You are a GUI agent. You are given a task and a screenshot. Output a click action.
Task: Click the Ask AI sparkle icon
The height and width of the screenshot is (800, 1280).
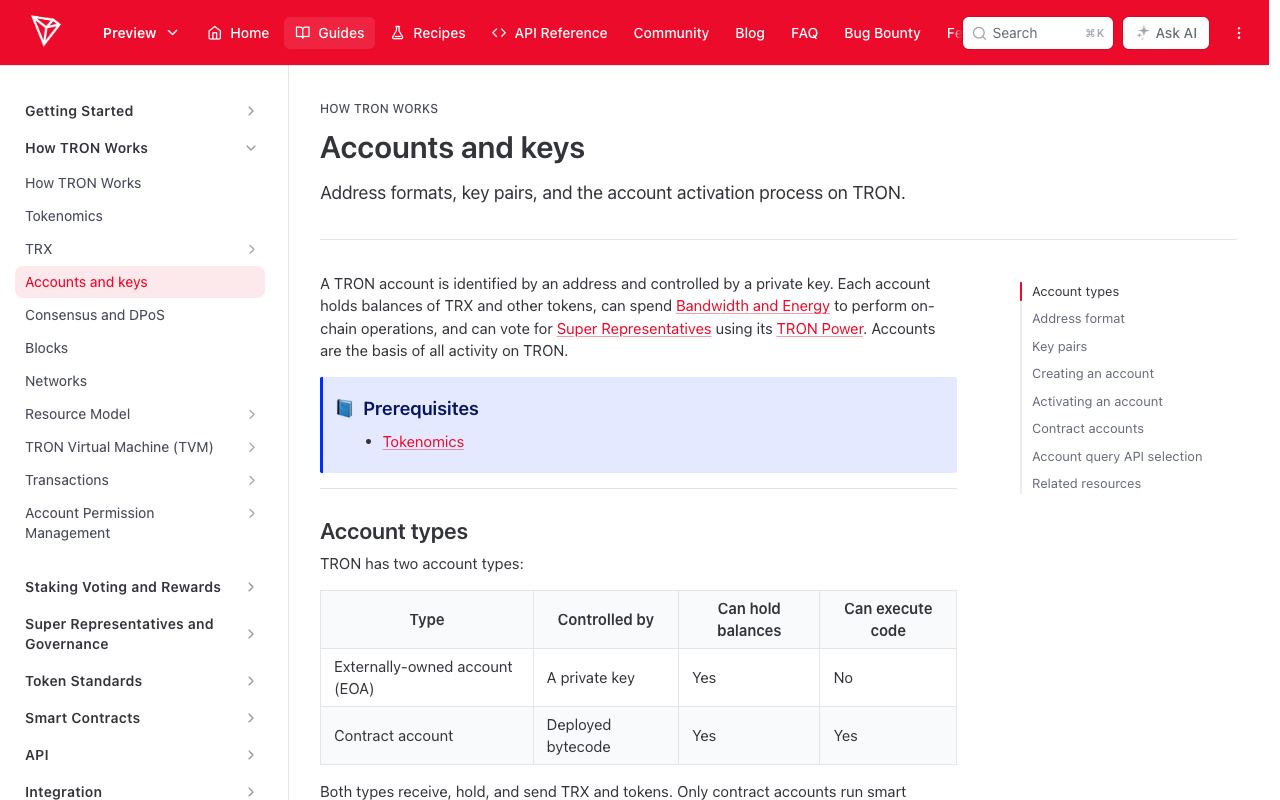pos(1143,33)
